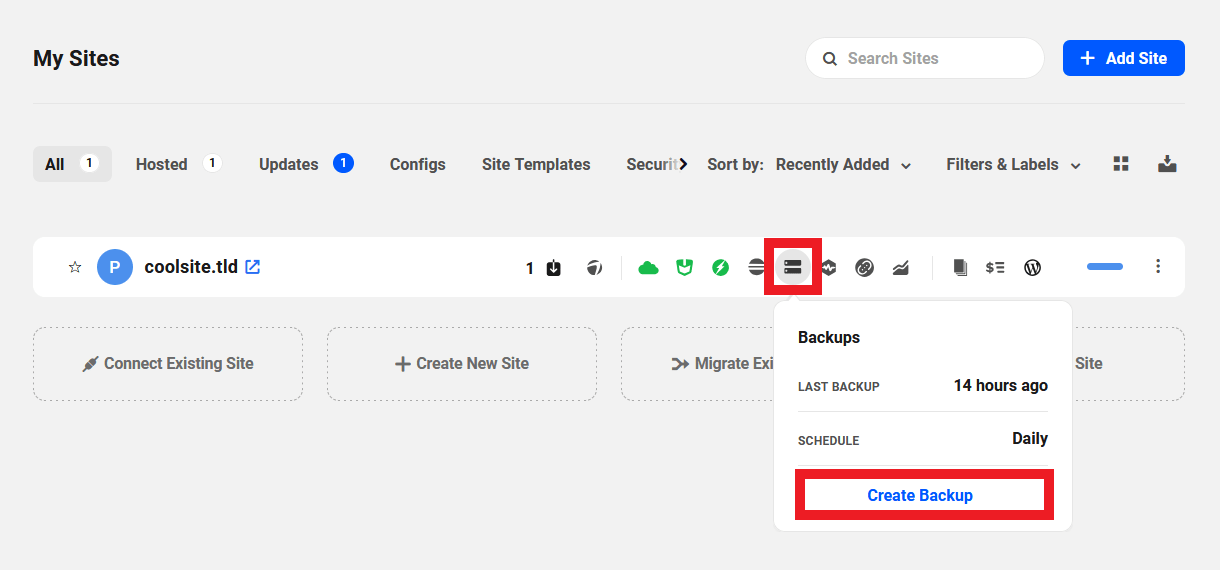Click the Create Backup button
Screen dimensions: 1220x570
click(x=920, y=495)
